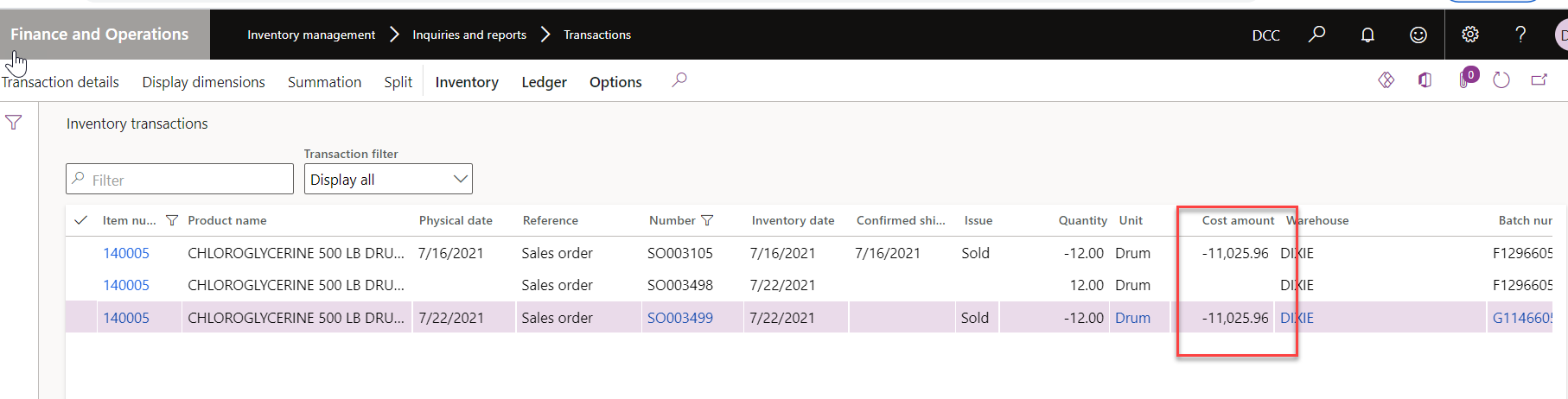1568x399 pixels.
Task: Click the DCC company selector
Action: pyautogui.click(x=1265, y=35)
